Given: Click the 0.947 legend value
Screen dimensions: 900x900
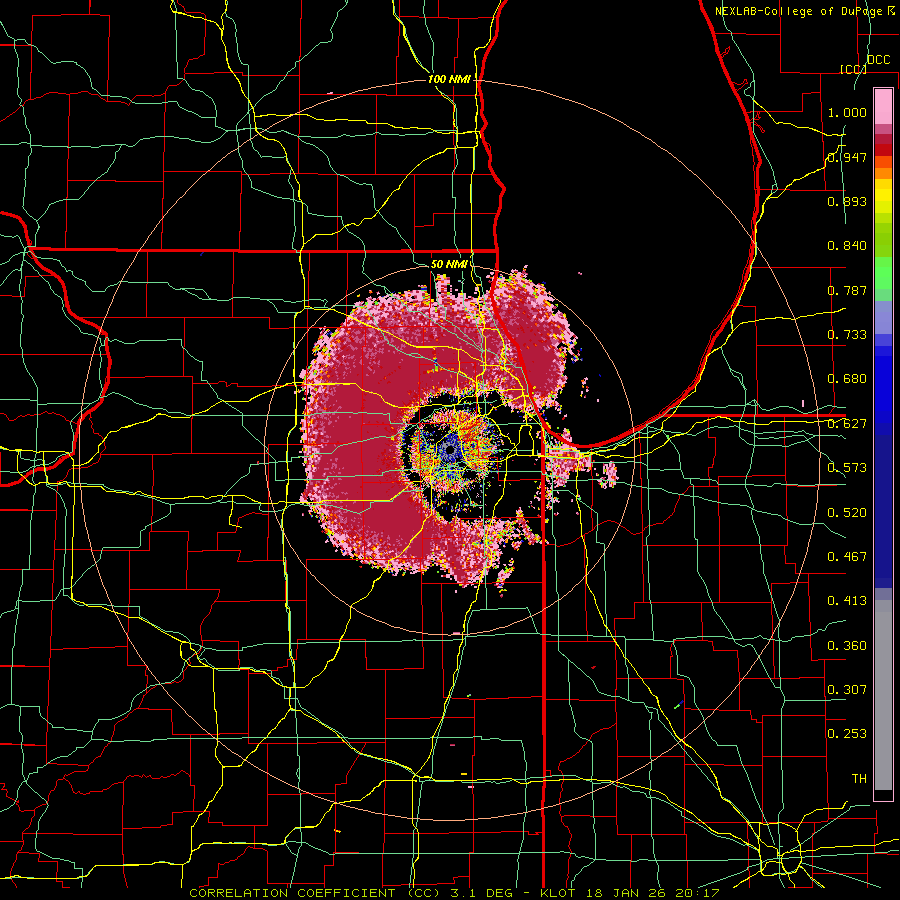Looking at the screenshot, I should [x=847, y=157].
